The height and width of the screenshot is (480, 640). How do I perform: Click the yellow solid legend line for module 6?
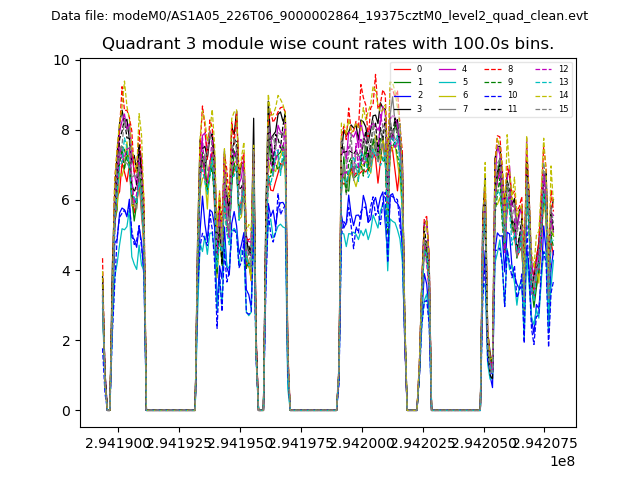(x=444, y=95)
